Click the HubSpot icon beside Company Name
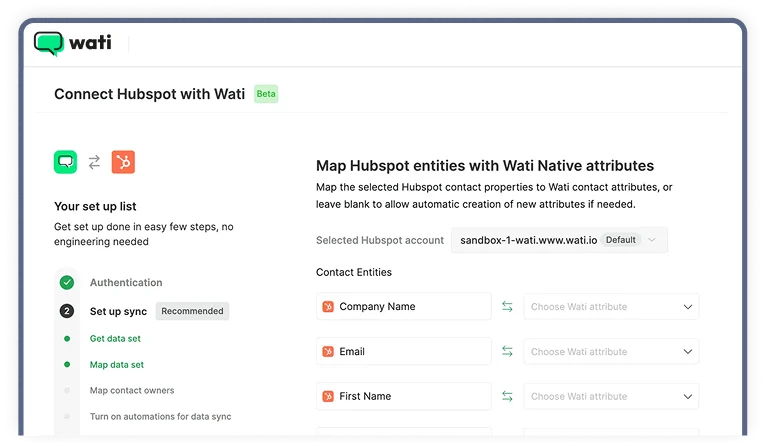This screenshot has width=765, height=443. (328, 307)
